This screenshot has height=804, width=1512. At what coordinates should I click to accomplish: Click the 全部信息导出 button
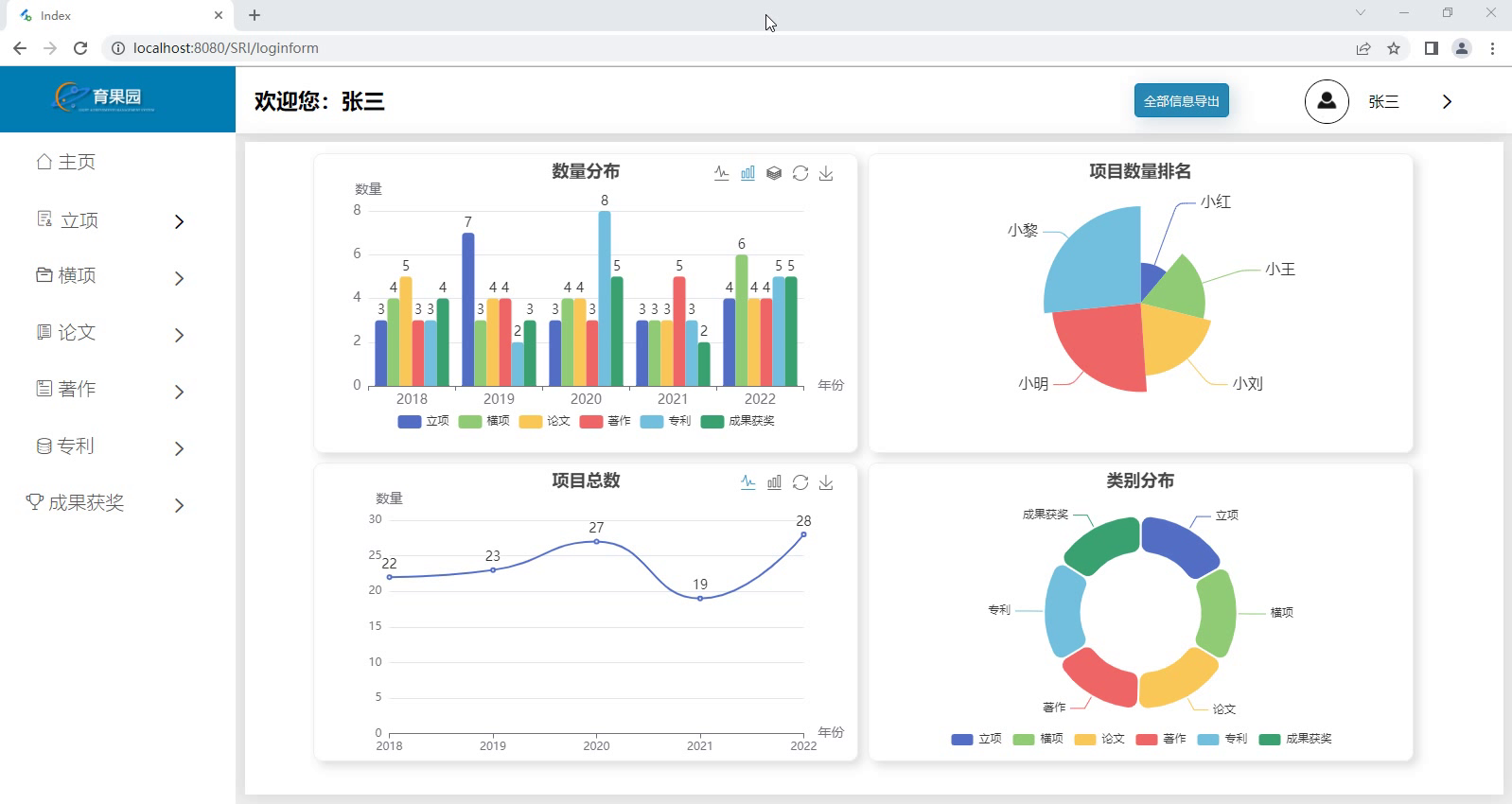pyautogui.click(x=1182, y=101)
